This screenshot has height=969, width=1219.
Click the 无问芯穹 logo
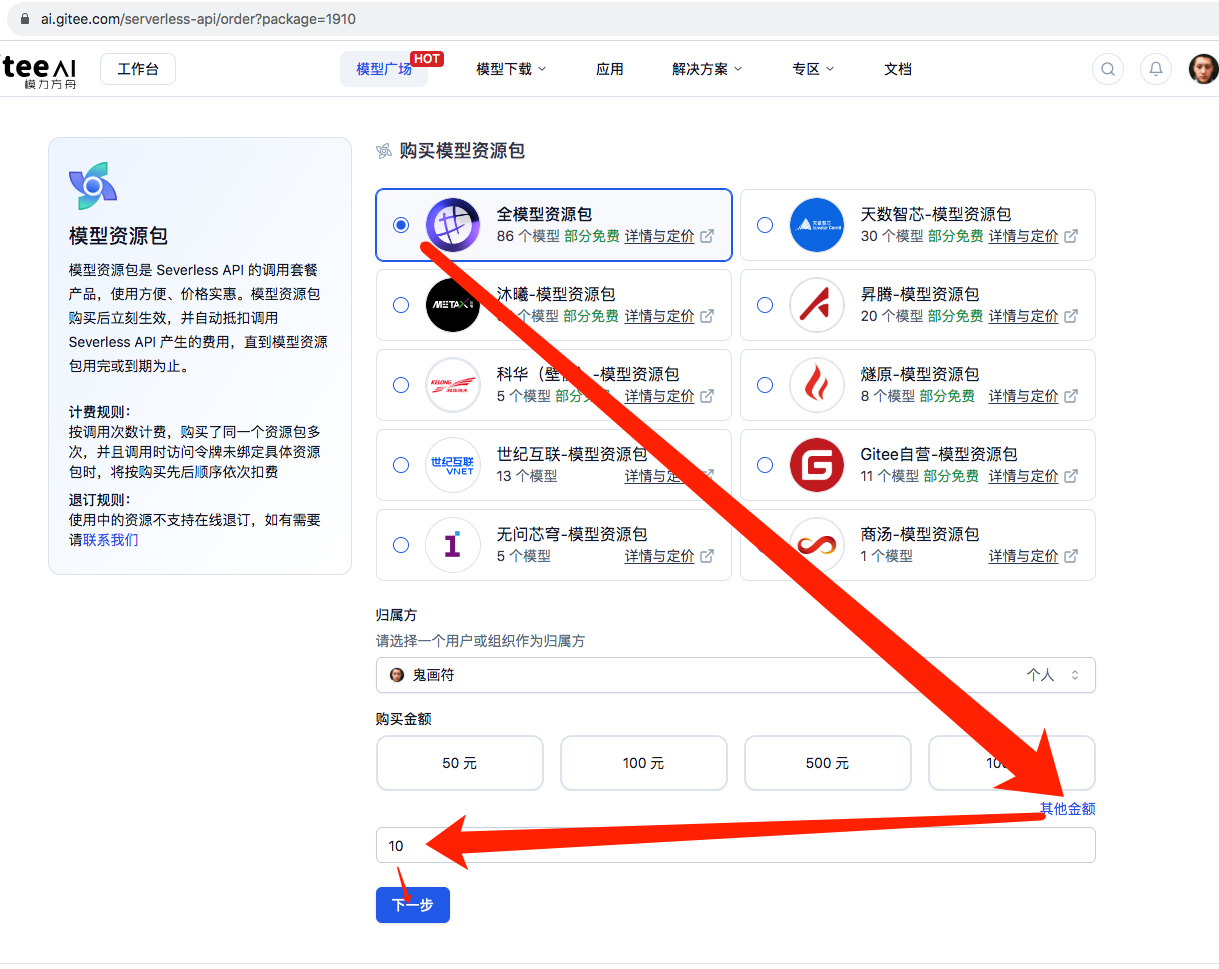click(453, 545)
